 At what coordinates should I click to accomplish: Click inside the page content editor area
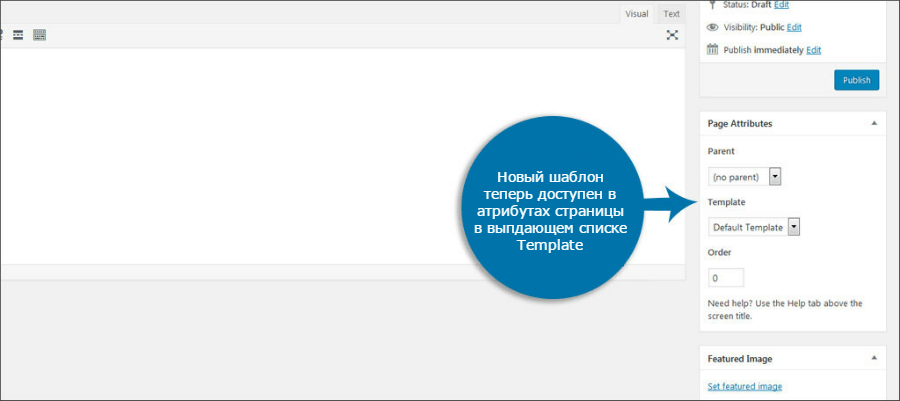click(x=342, y=155)
